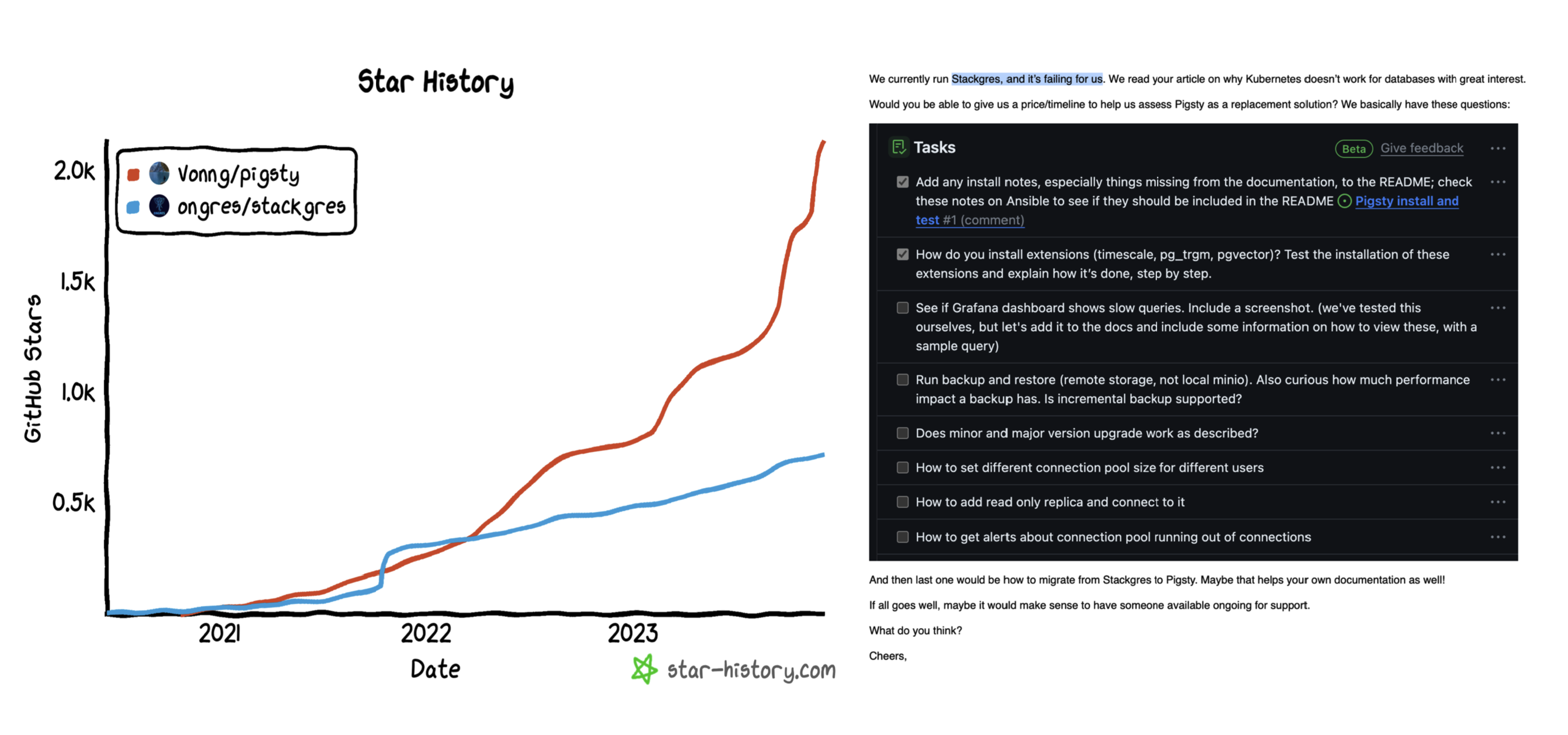Click the Tasks panel tasklist icon
The height and width of the screenshot is (735, 1568).
pos(899,147)
